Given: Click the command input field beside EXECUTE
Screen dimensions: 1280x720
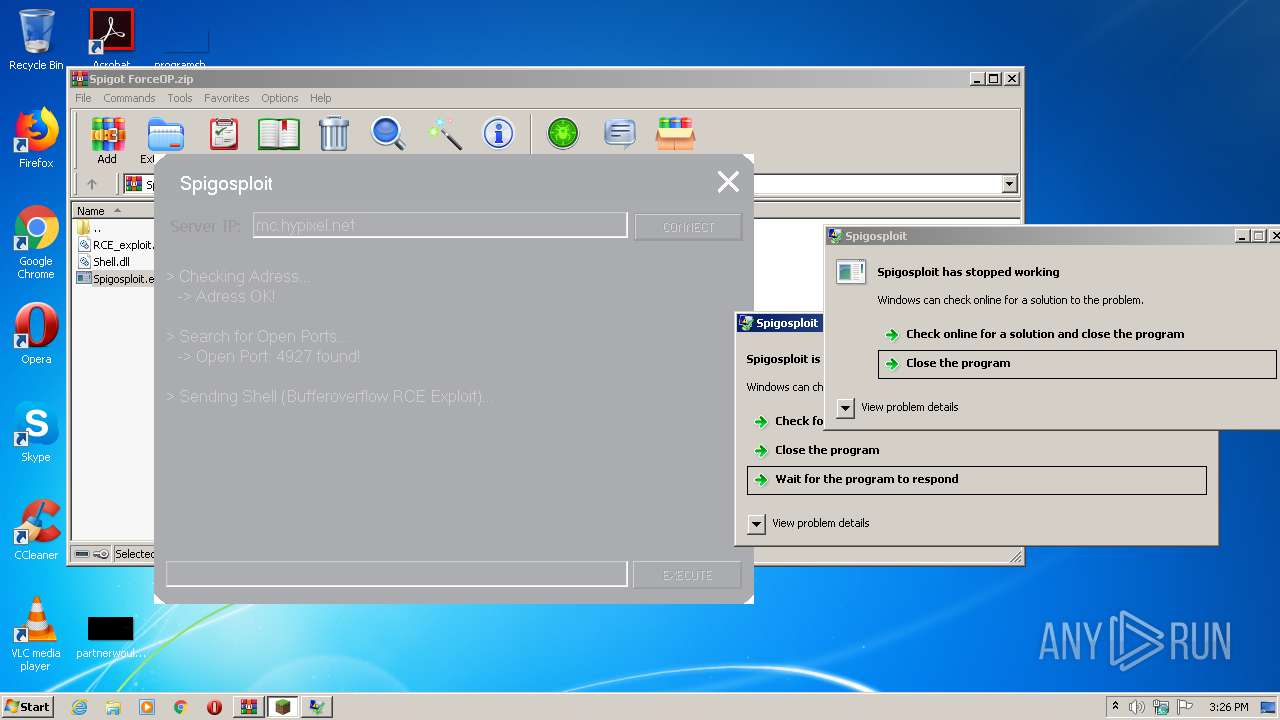Looking at the screenshot, I should pos(396,574).
